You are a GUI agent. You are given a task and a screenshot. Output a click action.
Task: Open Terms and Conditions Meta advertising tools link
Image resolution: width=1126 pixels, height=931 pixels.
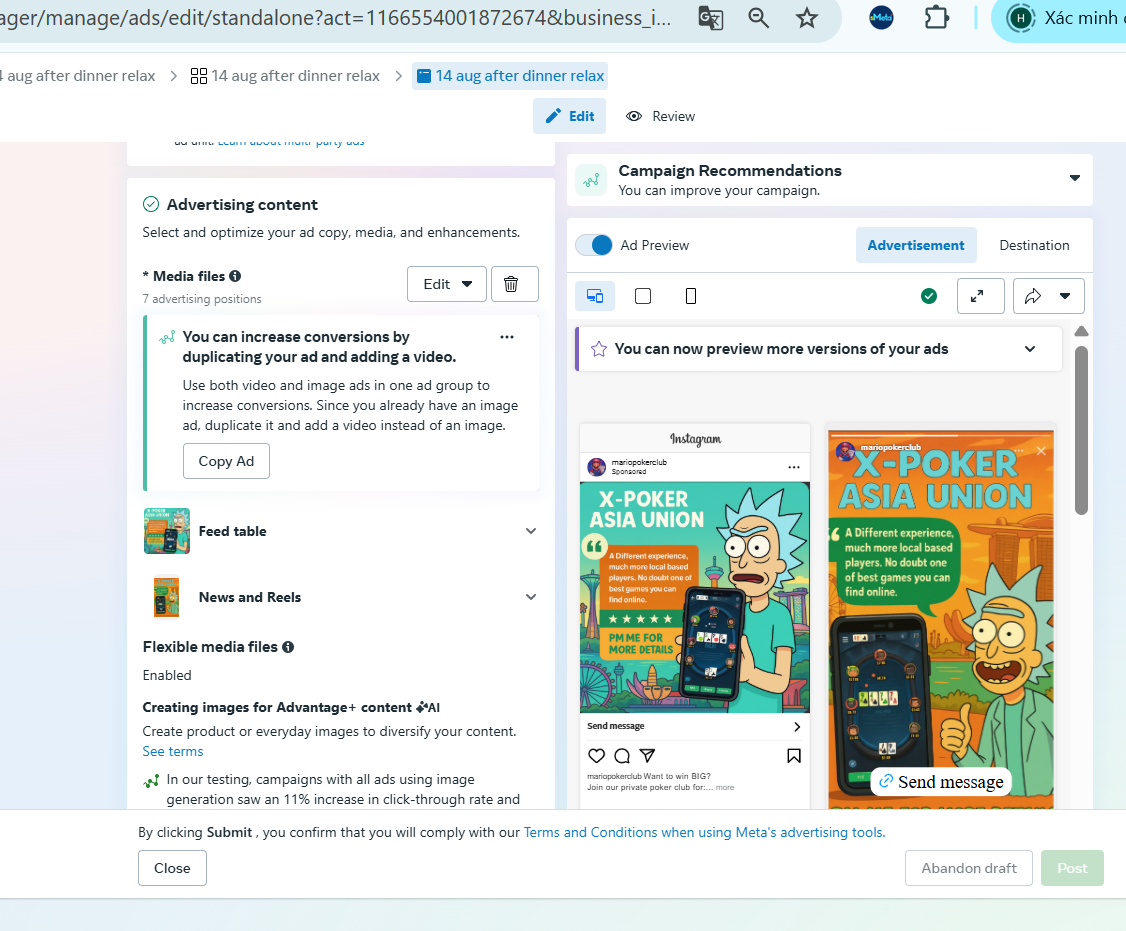pos(704,832)
